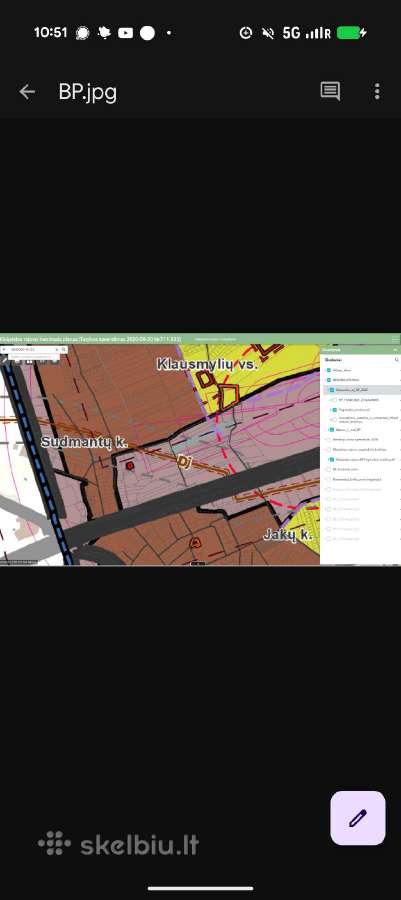Tap the purple pencil edit button
This screenshot has height=900, width=401.
(x=358, y=818)
